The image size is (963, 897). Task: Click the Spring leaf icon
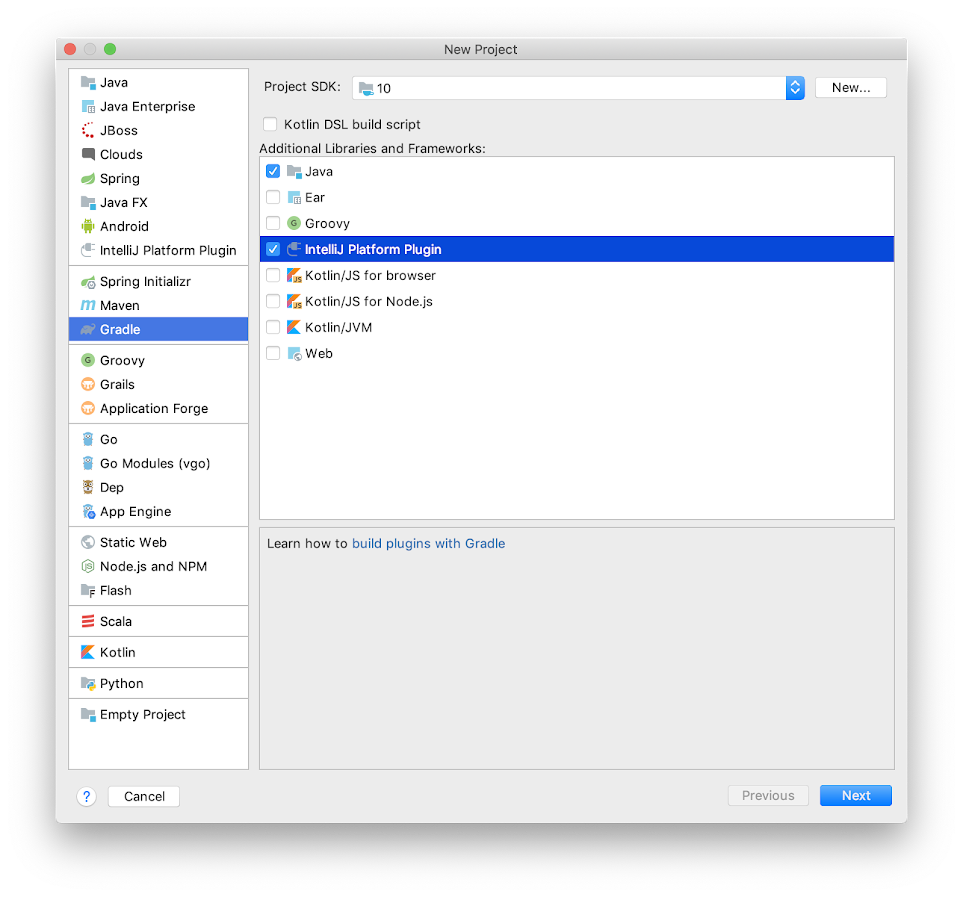click(x=88, y=179)
